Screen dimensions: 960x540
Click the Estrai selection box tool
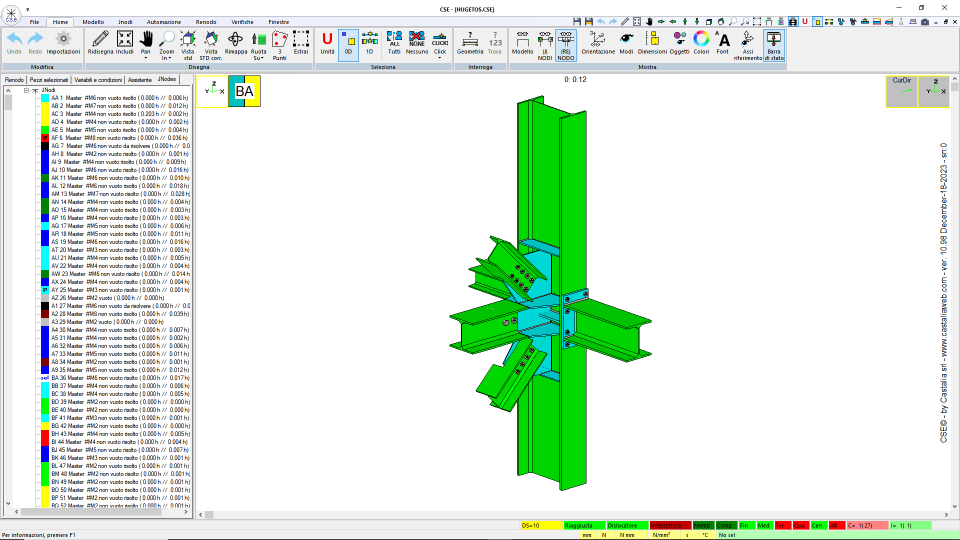click(x=301, y=43)
